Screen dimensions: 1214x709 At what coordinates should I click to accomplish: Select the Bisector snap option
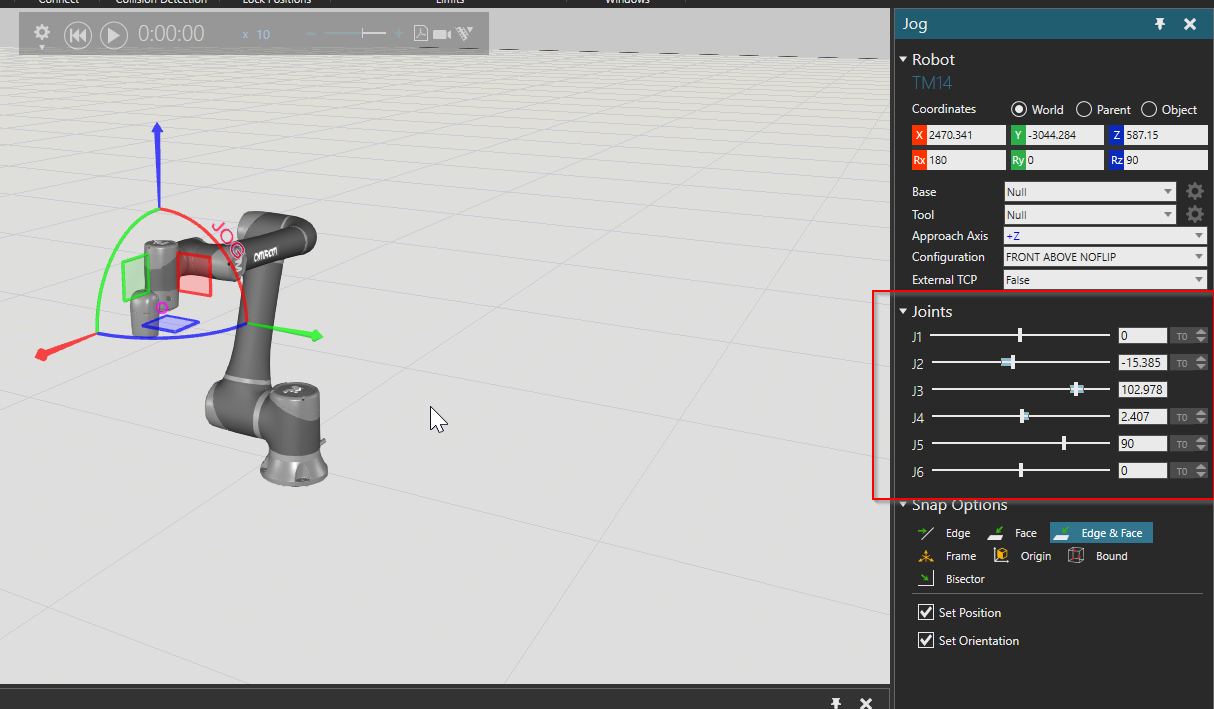pos(951,579)
